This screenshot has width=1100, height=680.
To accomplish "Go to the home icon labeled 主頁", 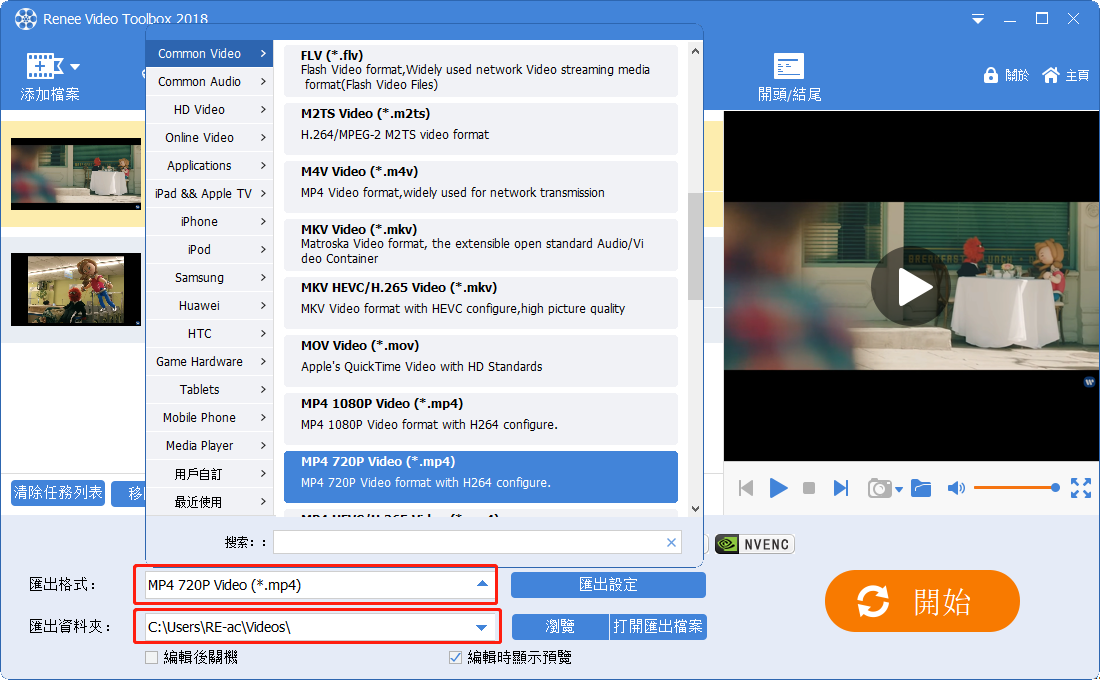I will (1050, 75).
